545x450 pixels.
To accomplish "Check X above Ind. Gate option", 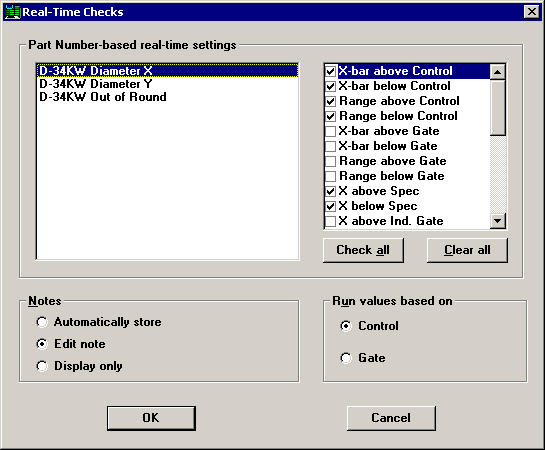I will pyautogui.click(x=331, y=221).
